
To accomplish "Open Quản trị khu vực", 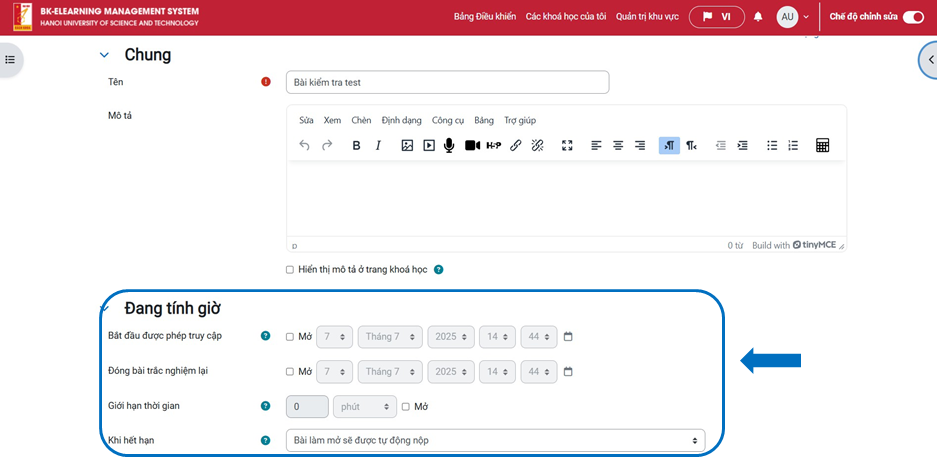I will coord(647,17).
